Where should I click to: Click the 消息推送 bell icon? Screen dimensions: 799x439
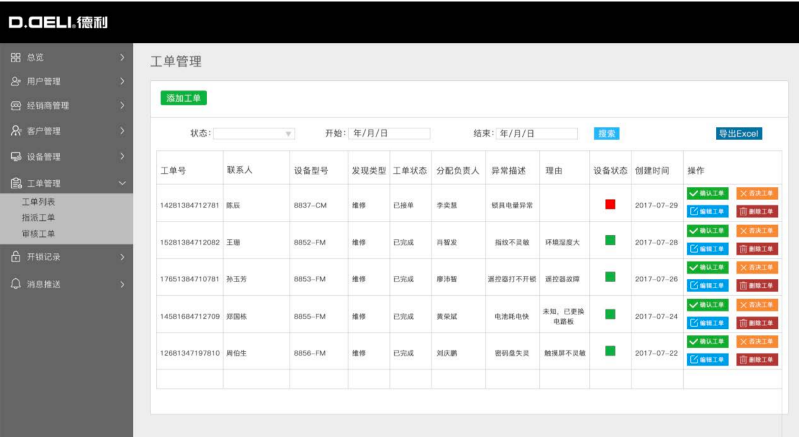pyautogui.click(x=16, y=284)
